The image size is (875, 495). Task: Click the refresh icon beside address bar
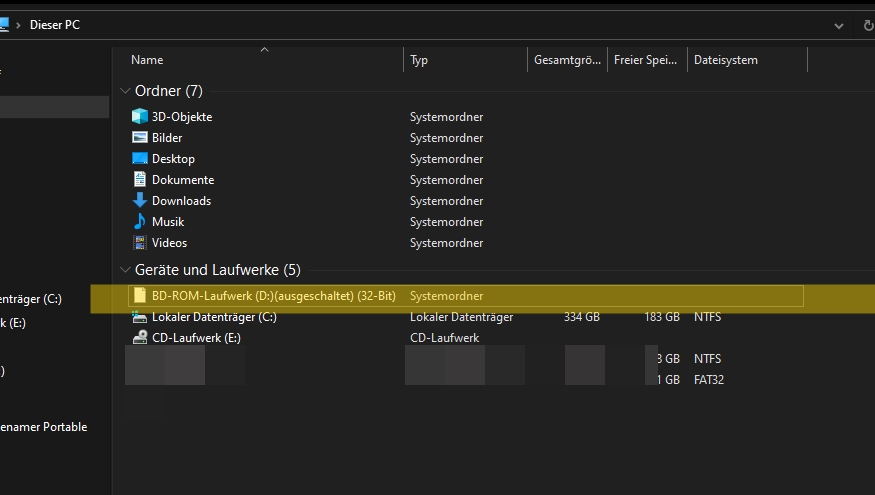click(x=868, y=25)
